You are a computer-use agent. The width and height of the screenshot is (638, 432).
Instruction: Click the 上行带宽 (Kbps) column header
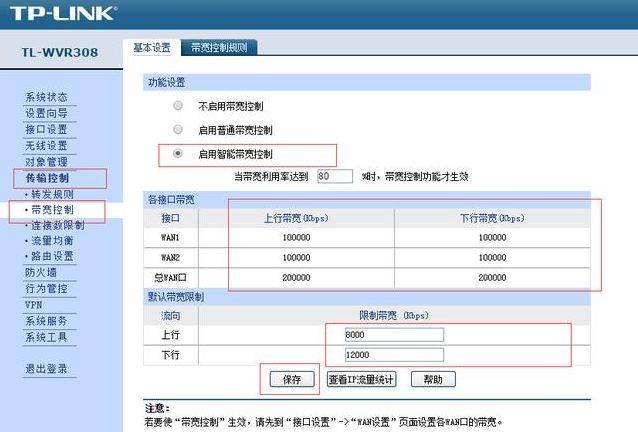(296, 218)
